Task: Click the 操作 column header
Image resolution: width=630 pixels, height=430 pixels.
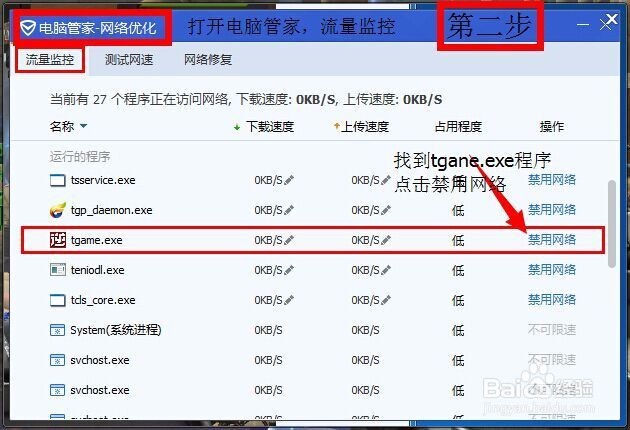Action: pos(552,127)
